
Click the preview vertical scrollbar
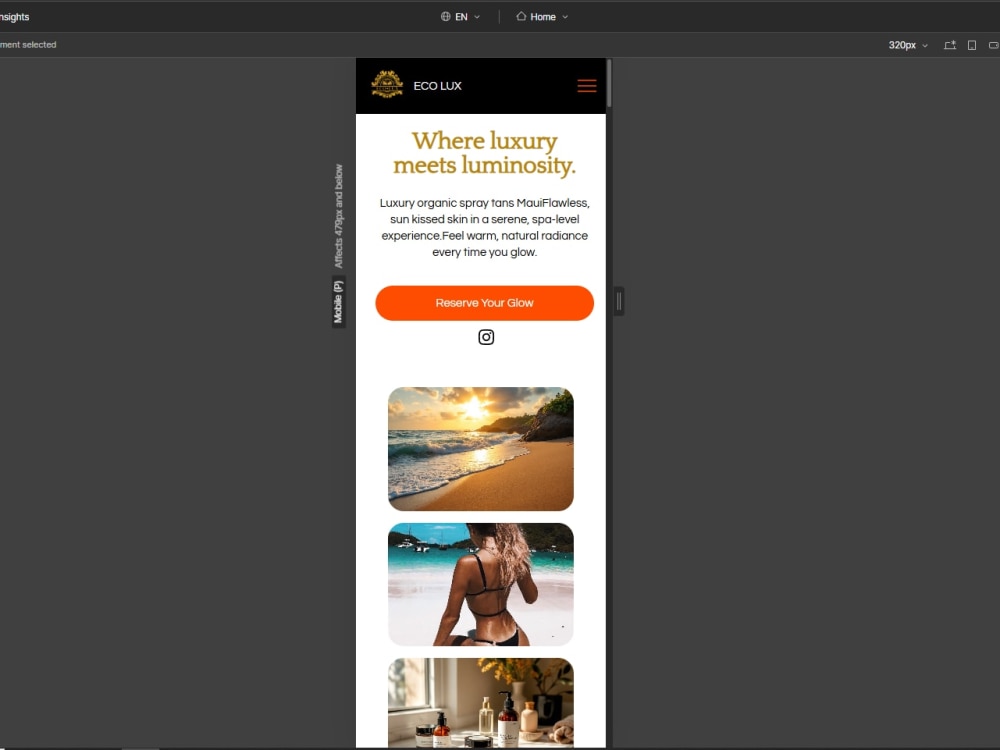click(x=609, y=84)
